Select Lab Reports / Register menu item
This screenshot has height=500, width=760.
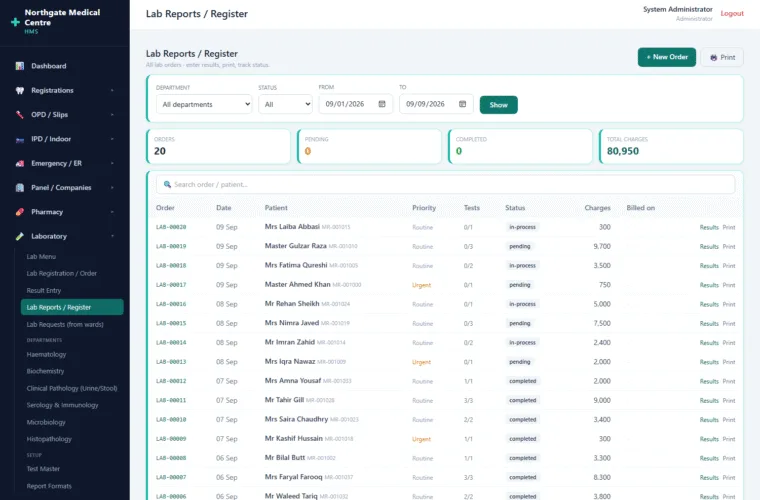[x=72, y=307]
